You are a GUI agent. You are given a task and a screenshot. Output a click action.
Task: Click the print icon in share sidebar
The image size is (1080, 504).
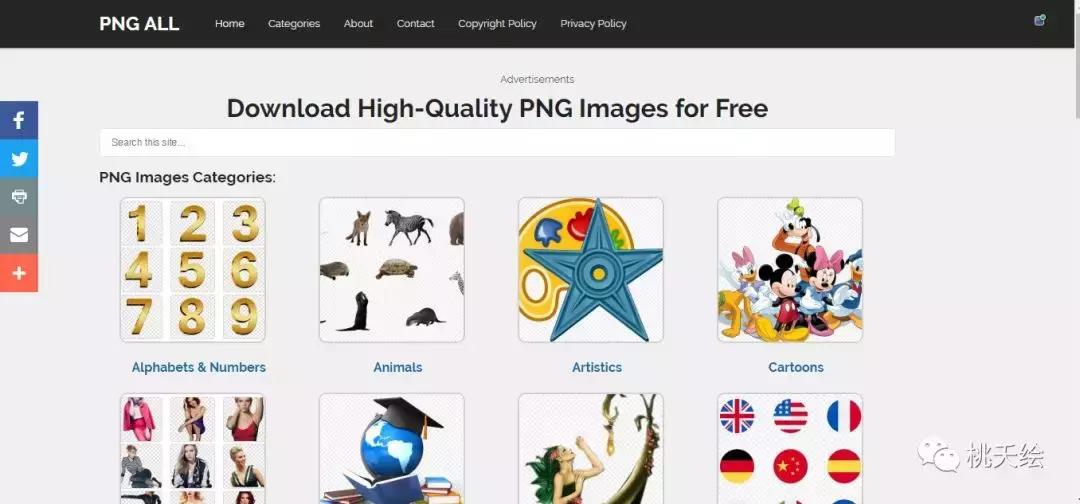pos(19,197)
